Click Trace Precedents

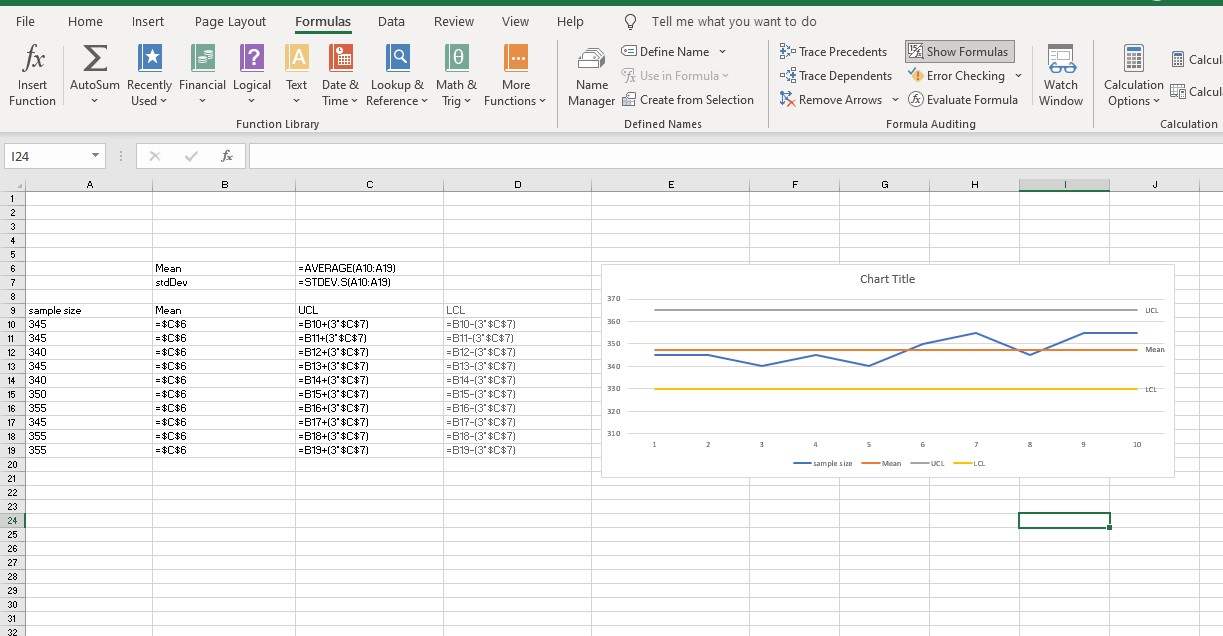(833, 52)
